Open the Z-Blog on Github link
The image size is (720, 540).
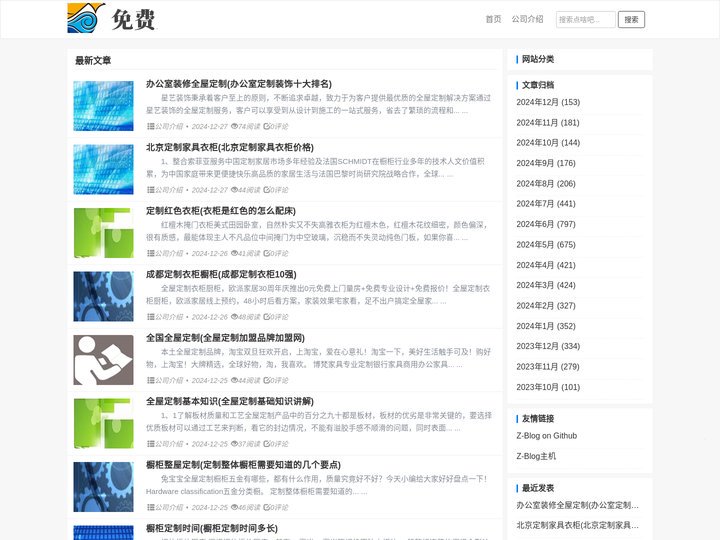click(x=546, y=436)
